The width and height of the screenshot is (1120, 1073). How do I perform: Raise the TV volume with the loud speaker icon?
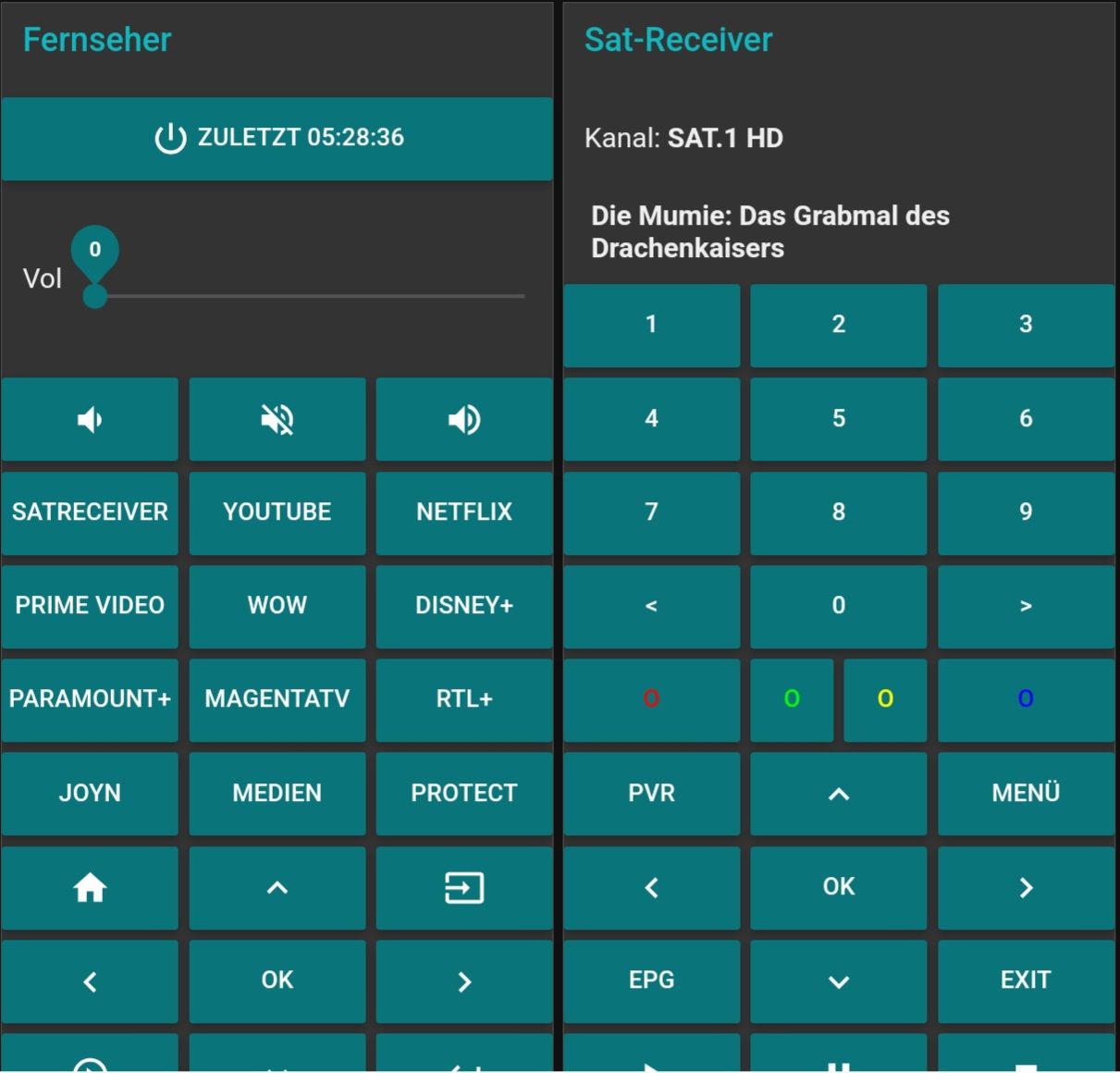click(464, 419)
